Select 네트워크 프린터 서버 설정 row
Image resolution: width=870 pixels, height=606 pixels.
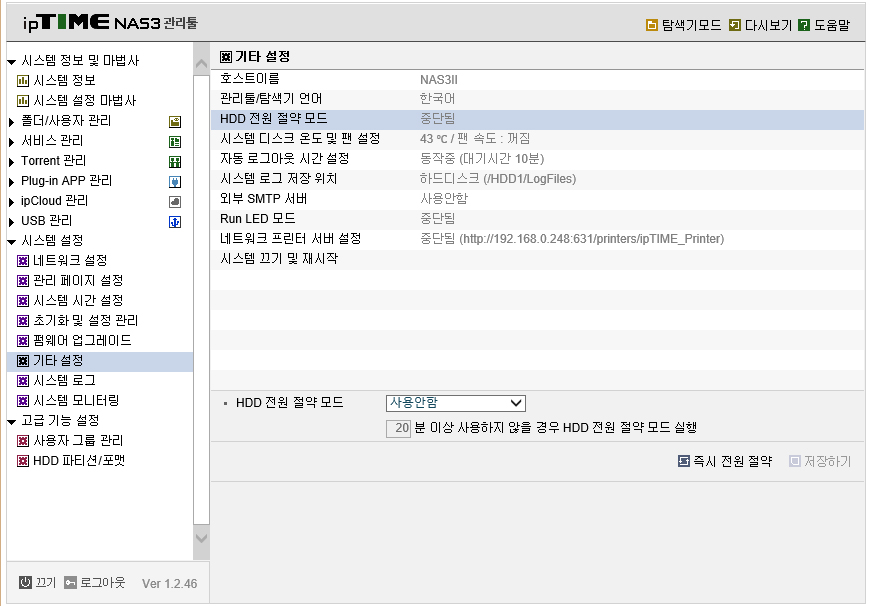coord(537,239)
